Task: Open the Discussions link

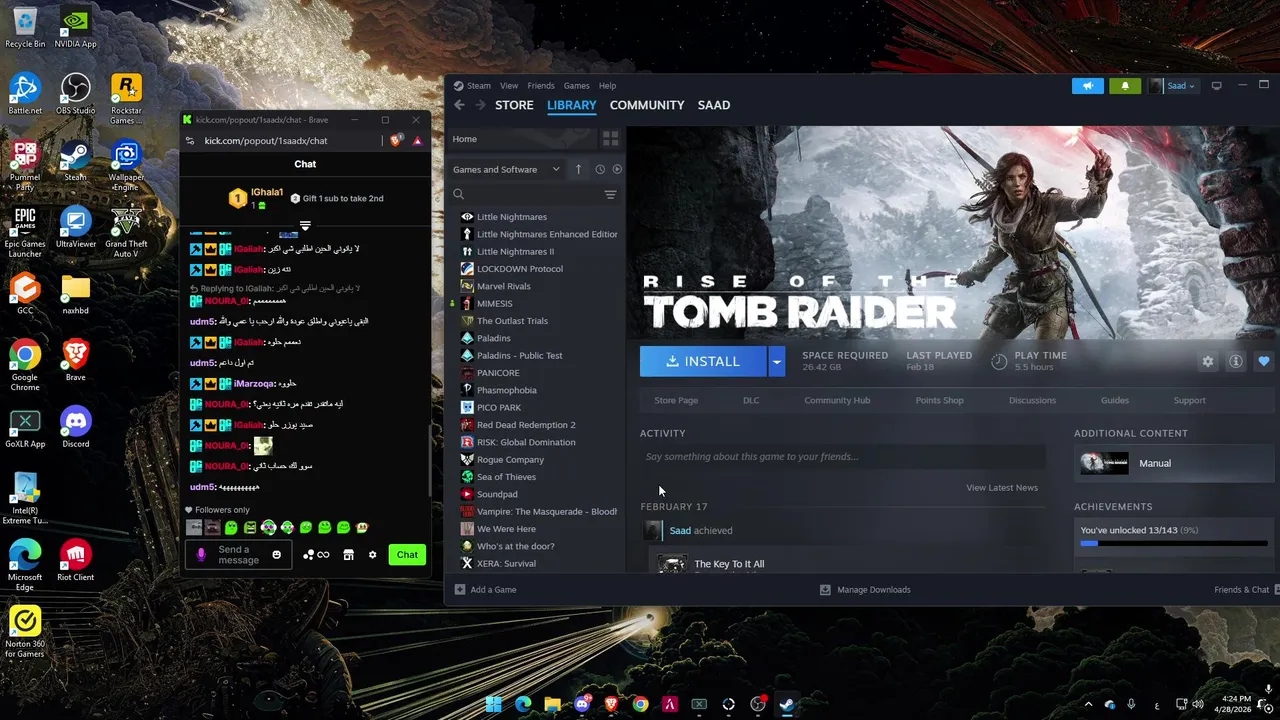Action: (x=1032, y=400)
